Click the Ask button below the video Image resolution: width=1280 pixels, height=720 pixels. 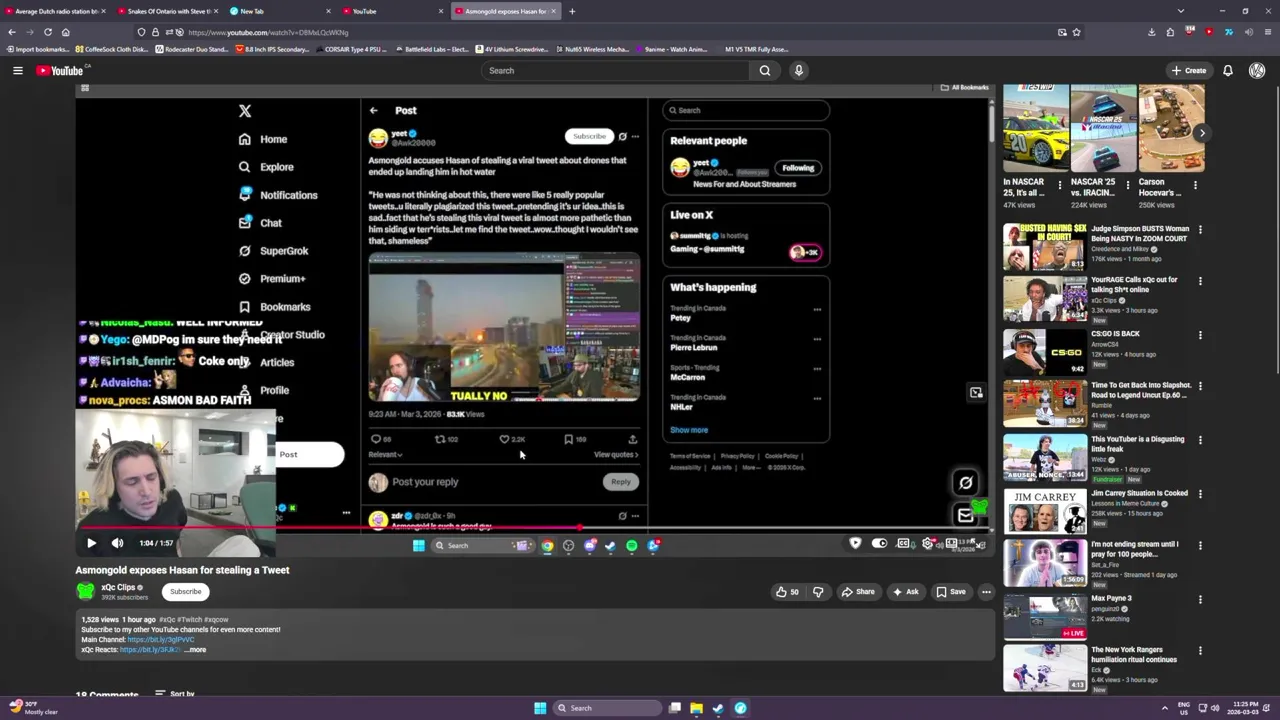(x=906, y=592)
